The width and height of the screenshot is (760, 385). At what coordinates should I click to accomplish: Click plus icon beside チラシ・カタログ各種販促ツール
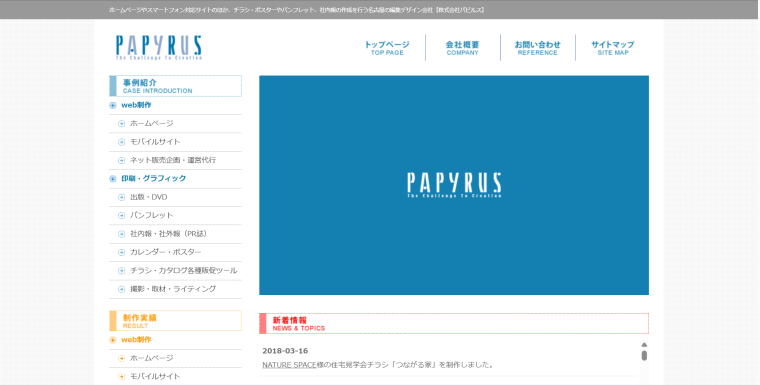[x=122, y=271]
